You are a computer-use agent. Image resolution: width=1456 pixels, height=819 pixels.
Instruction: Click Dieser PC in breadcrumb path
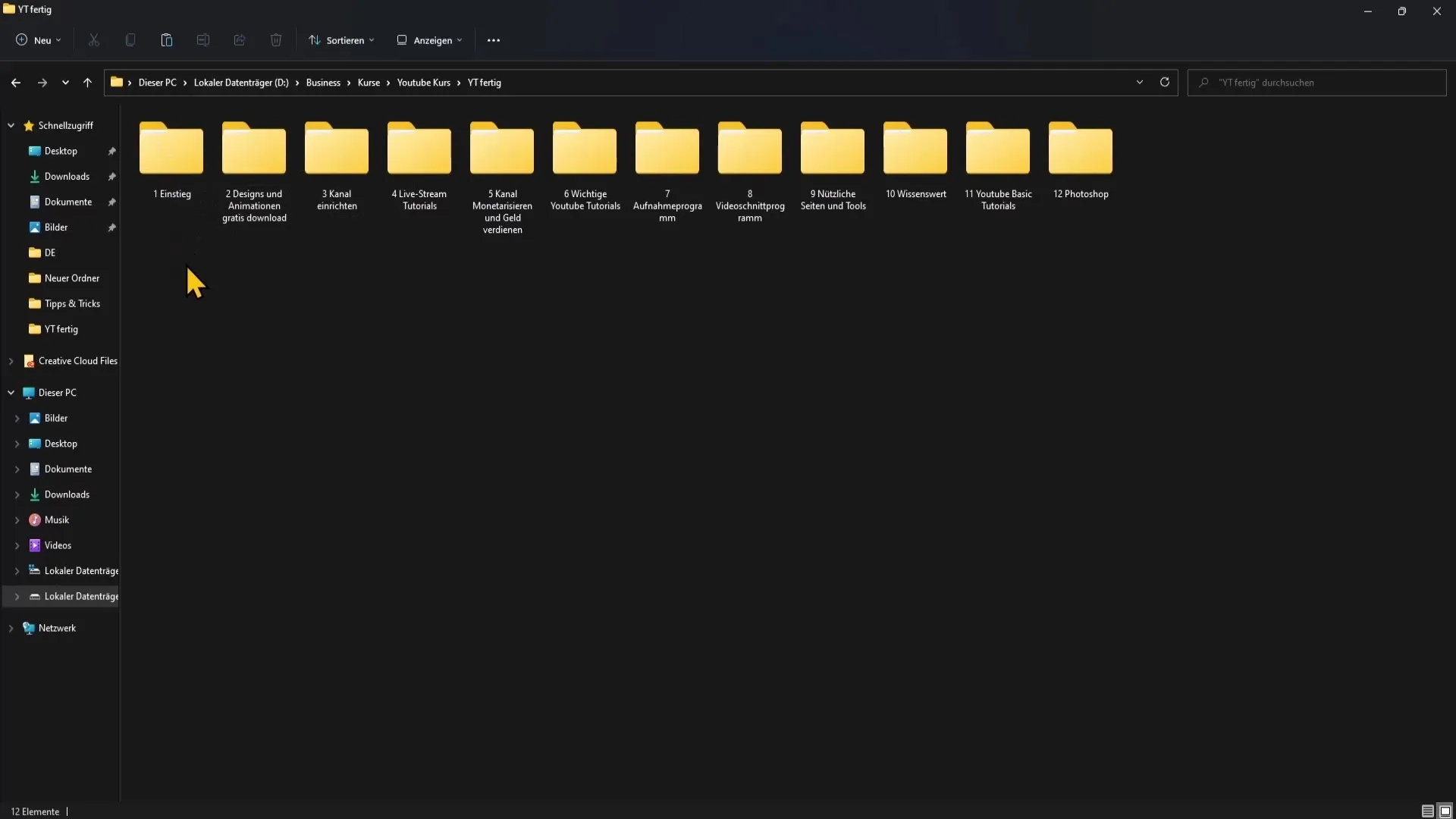point(157,83)
